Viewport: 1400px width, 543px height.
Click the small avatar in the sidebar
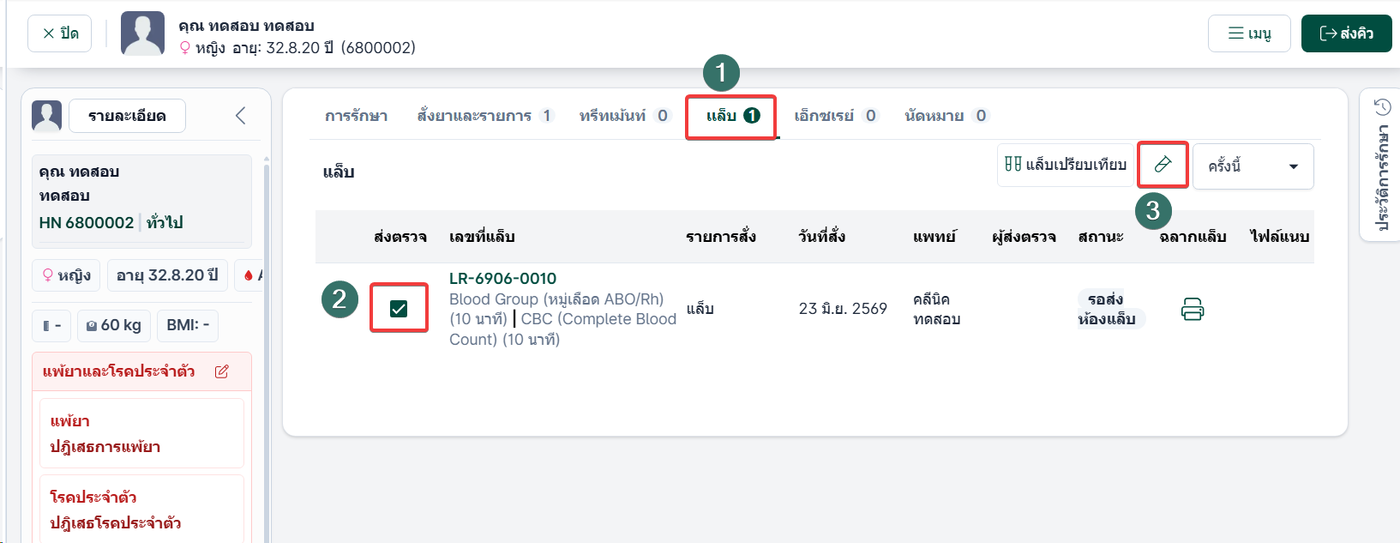47,116
